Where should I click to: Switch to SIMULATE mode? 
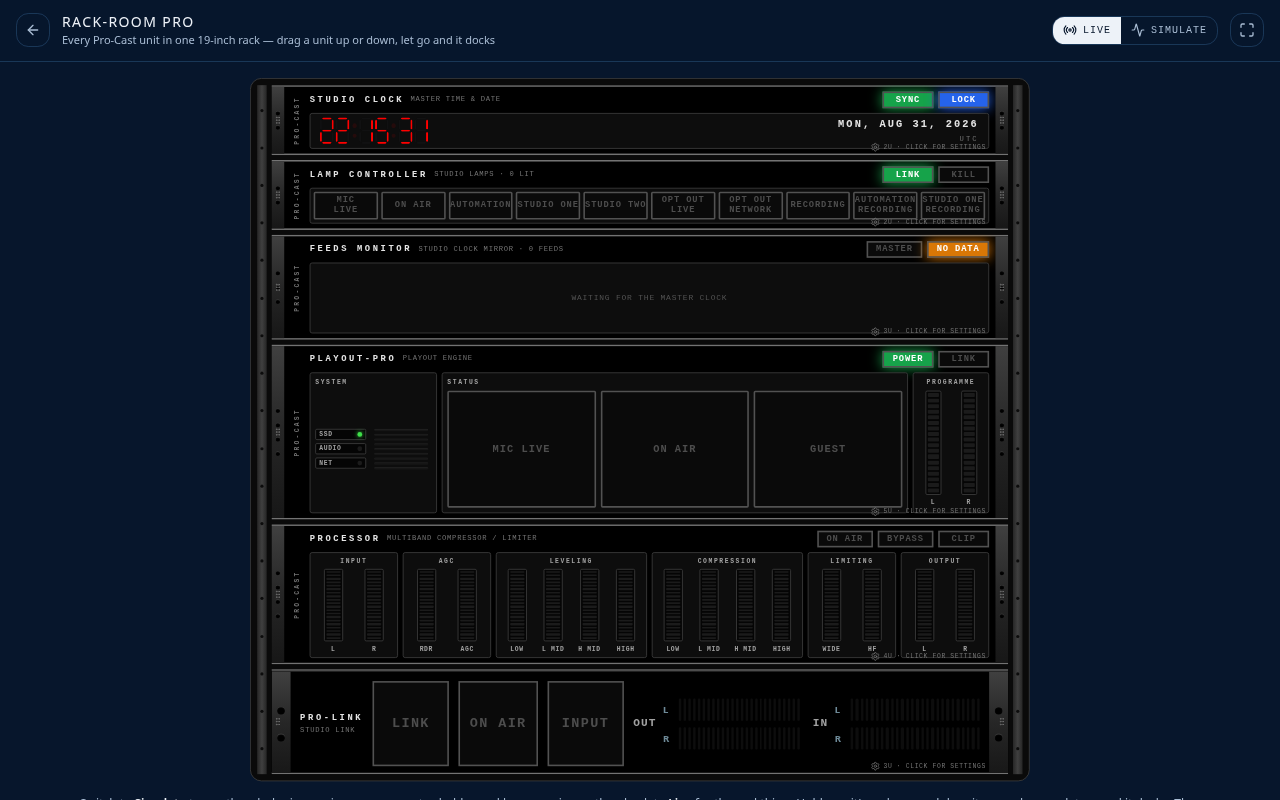(1169, 30)
